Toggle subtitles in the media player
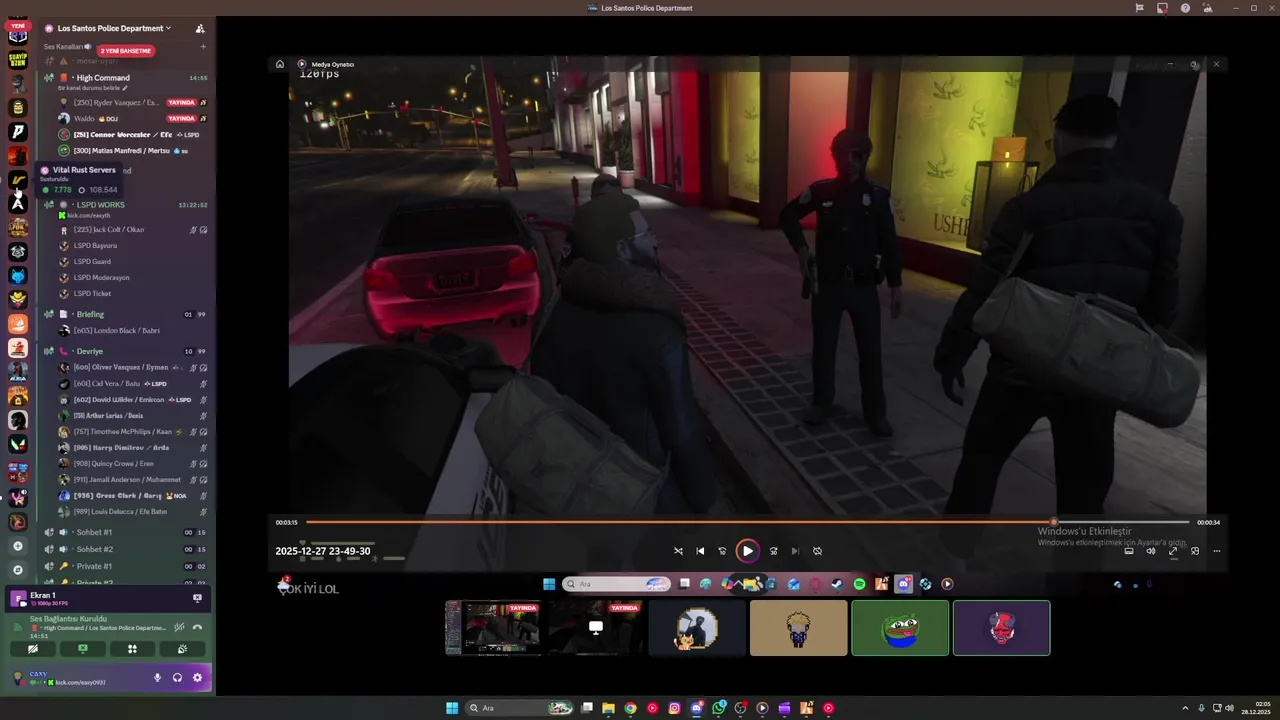The width and height of the screenshot is (1280, 720). (x=1129, y=551)
